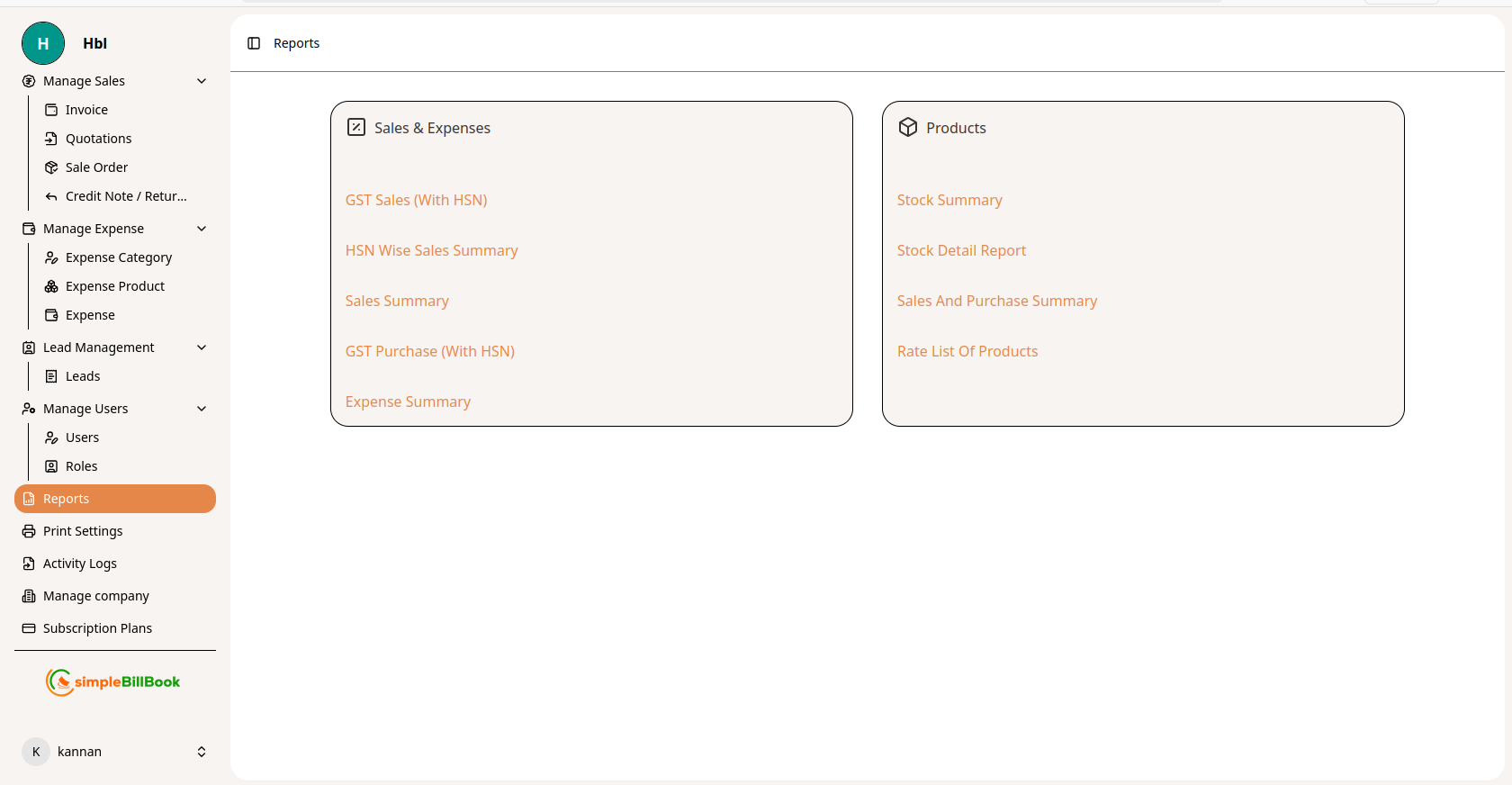The width and height of the screenshot is (1512, 785).
Task: Open Expense Category menu item
Action: 118,257
